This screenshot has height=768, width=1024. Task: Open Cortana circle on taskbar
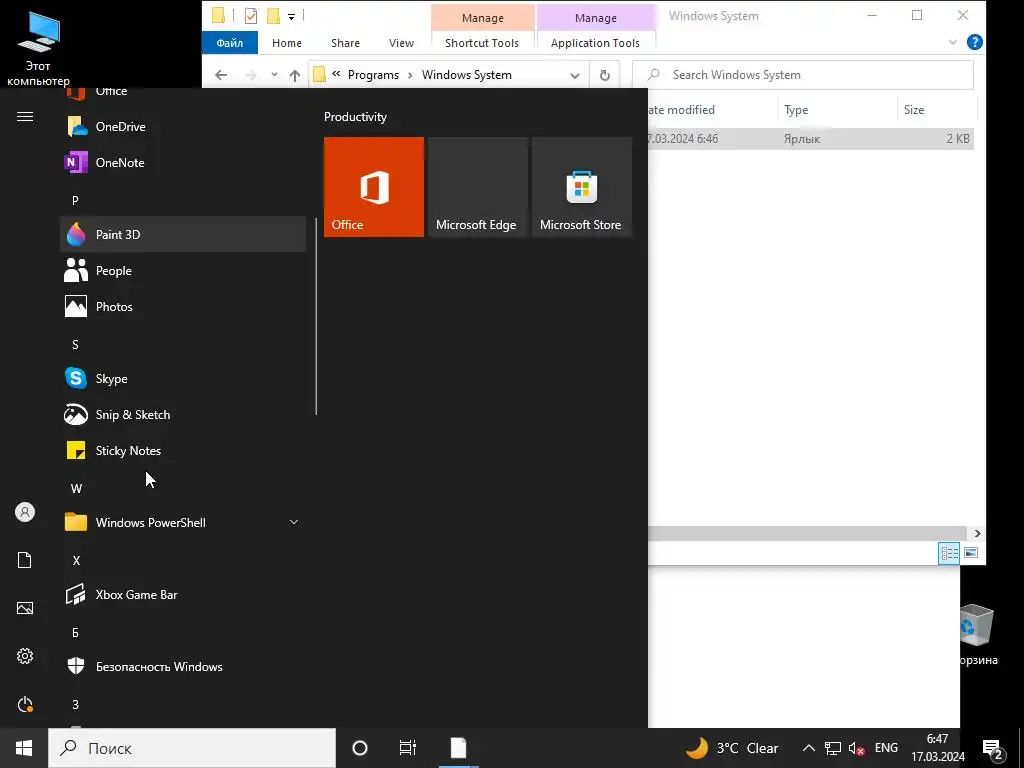click(x=360, y=748)
